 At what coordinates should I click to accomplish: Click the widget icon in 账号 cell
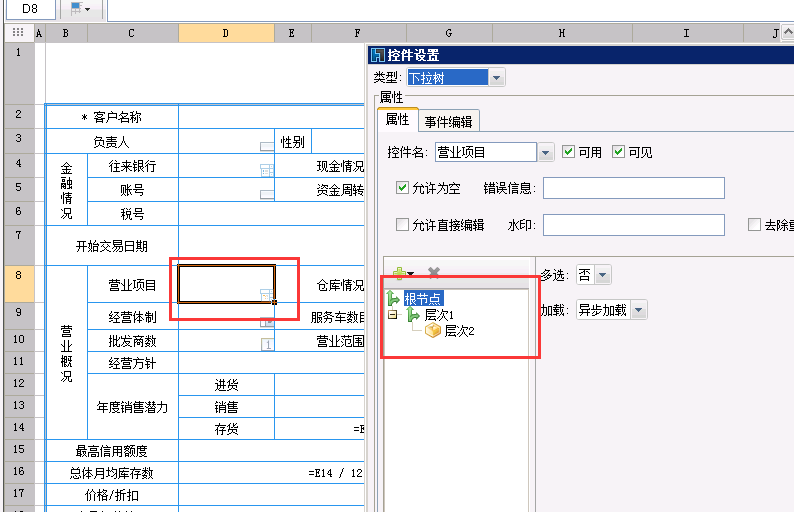[x=267, y=194]
